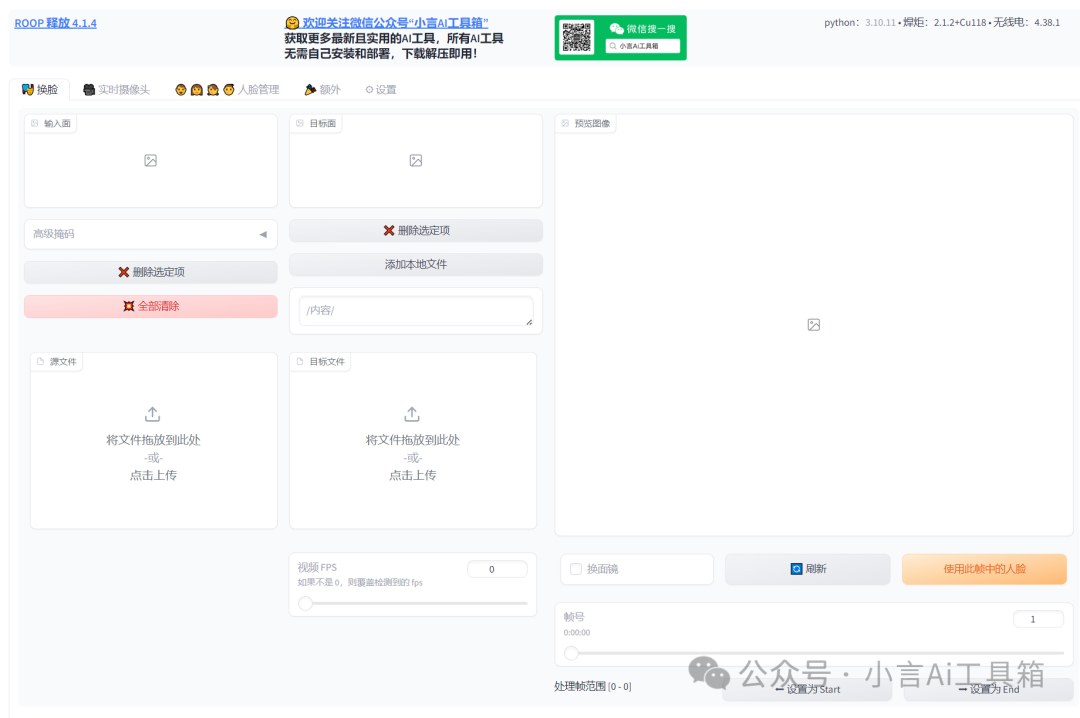Expand the 高级掩码 accordion arrow
1080x718 pixels.
pos(263,234)
